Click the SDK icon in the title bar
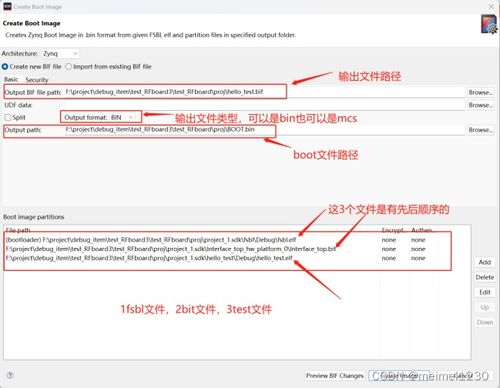 point(7,6)
